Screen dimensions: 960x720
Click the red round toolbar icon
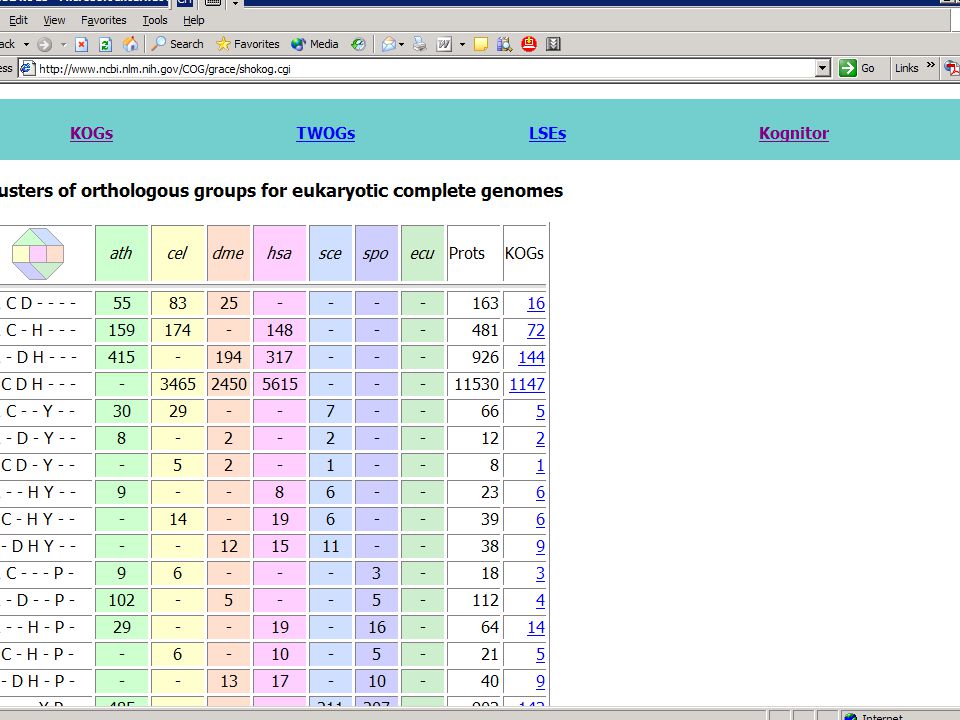coord(529,44)
